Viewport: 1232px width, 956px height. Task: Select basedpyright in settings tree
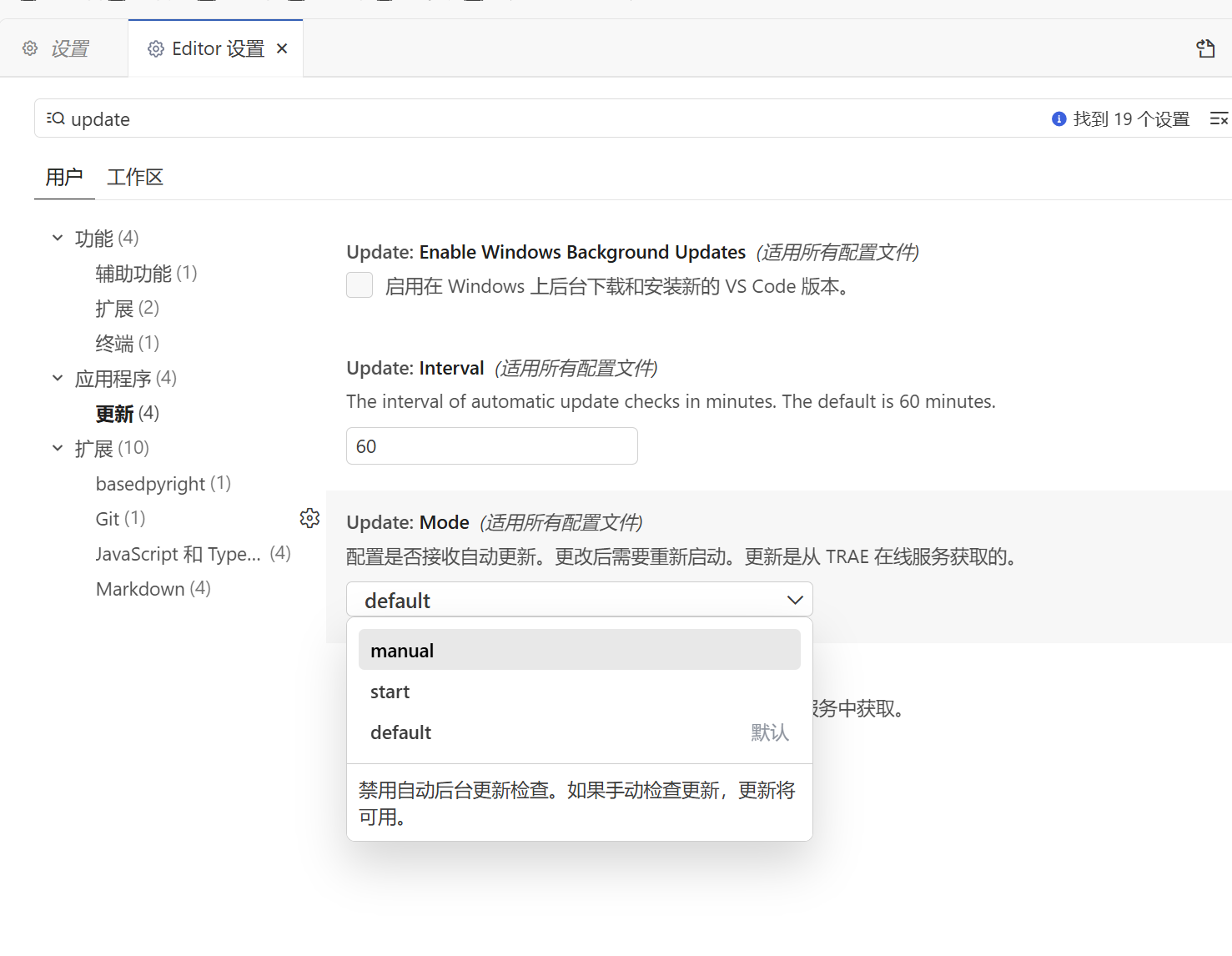[163, 483]
